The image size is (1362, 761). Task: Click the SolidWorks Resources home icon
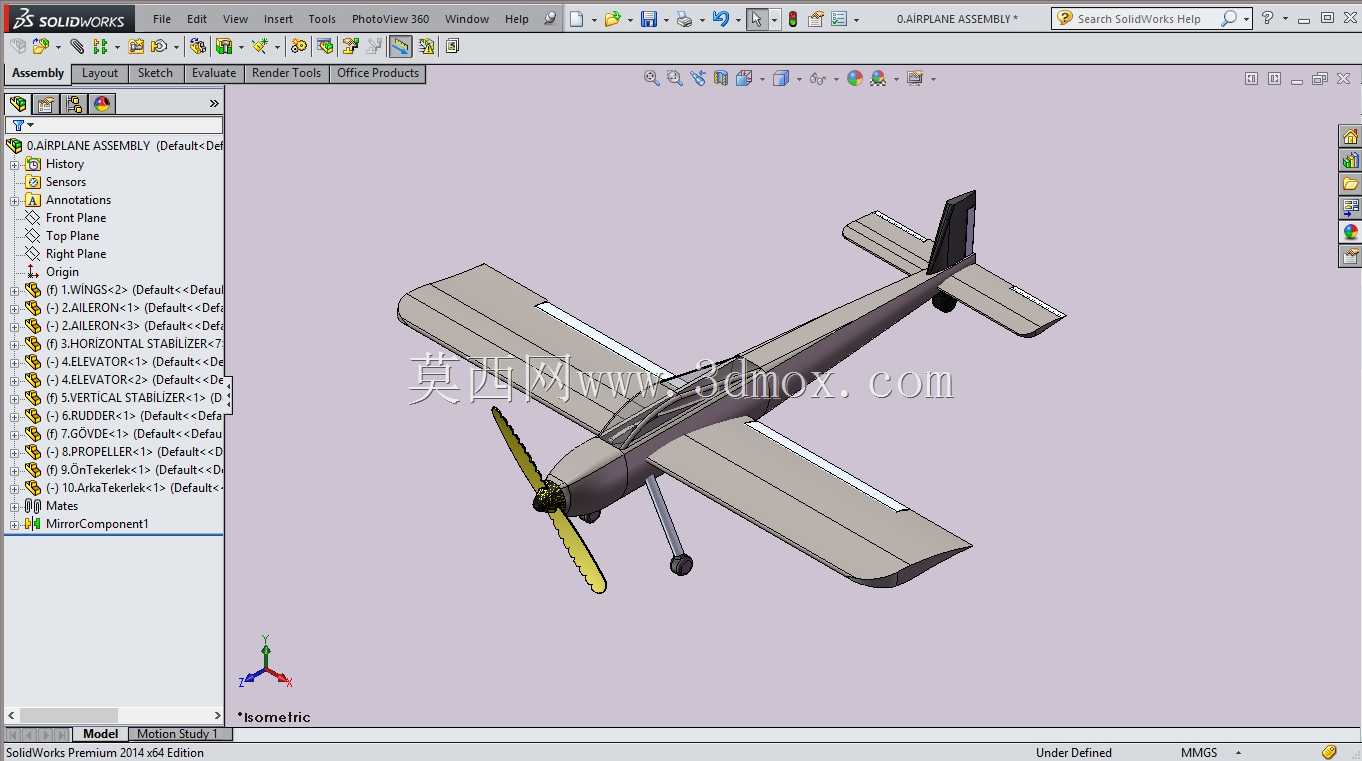pos(1350,136)
